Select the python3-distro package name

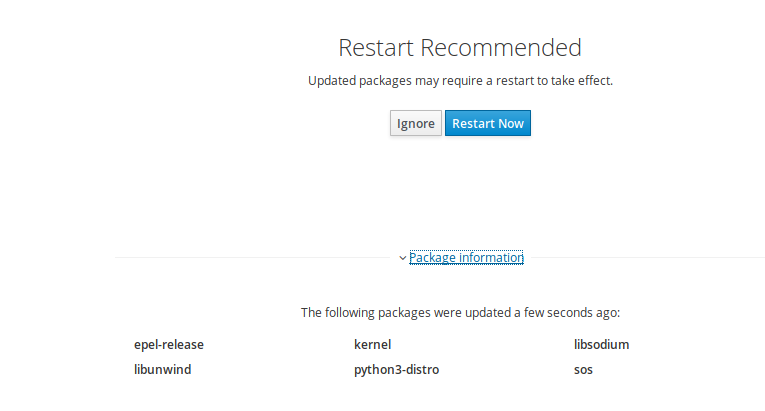396,370
